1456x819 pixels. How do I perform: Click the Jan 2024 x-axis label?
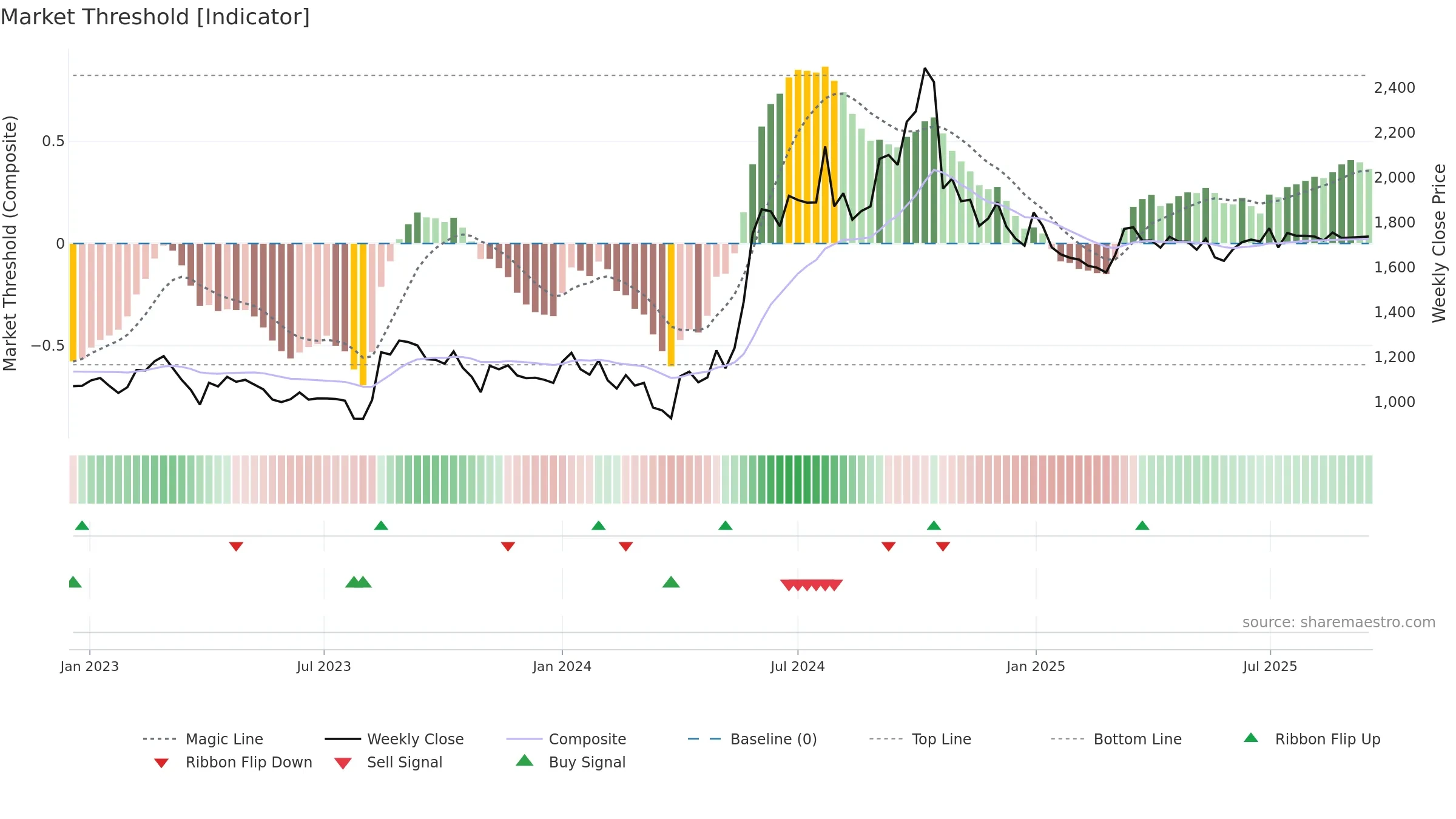click(562, 667)
